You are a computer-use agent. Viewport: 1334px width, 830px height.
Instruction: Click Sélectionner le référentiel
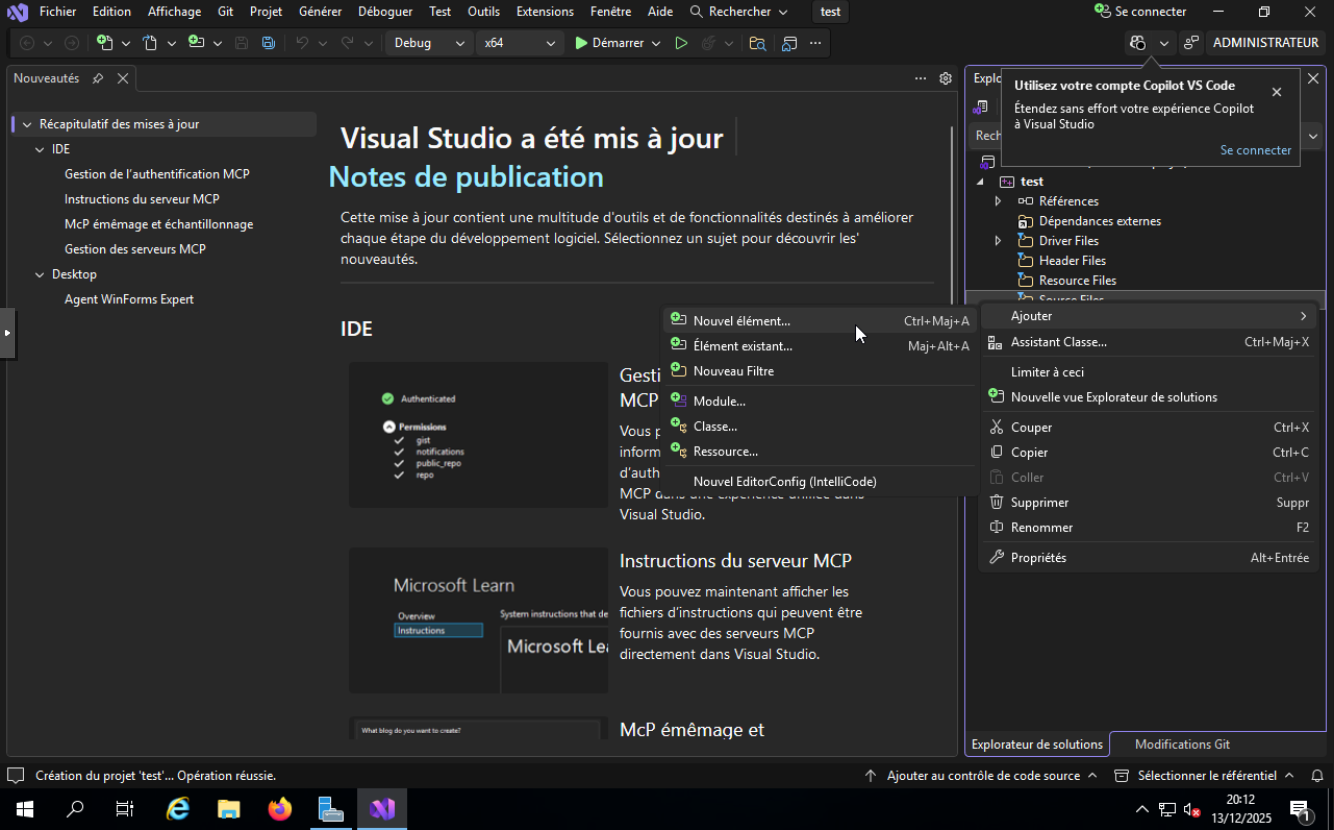click(1205, 775)
